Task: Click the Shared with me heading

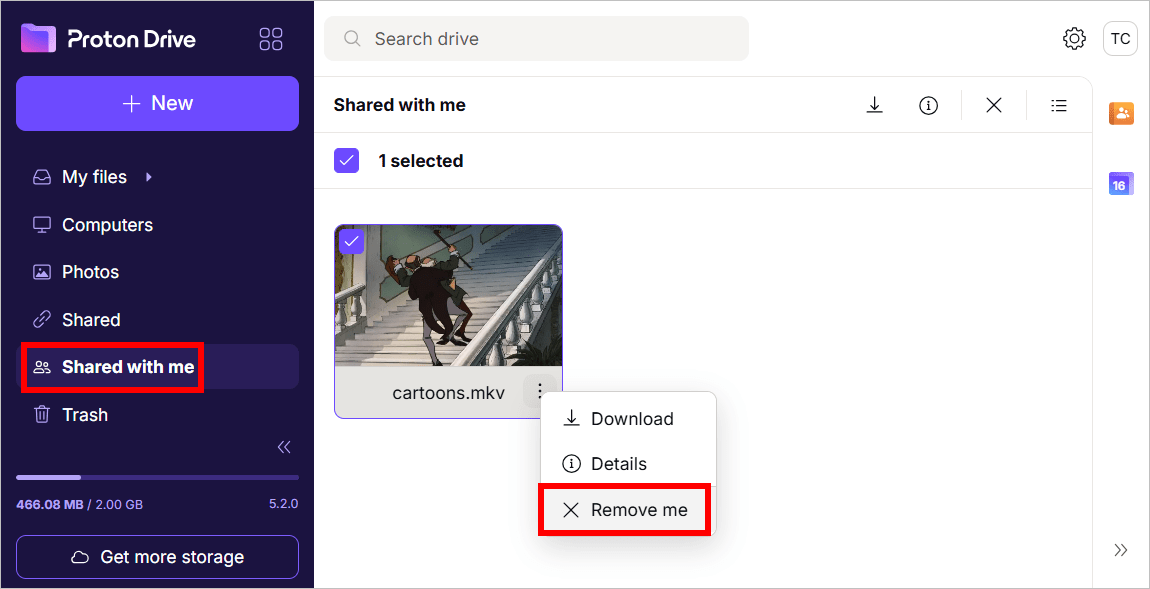Action: [400, 105]
